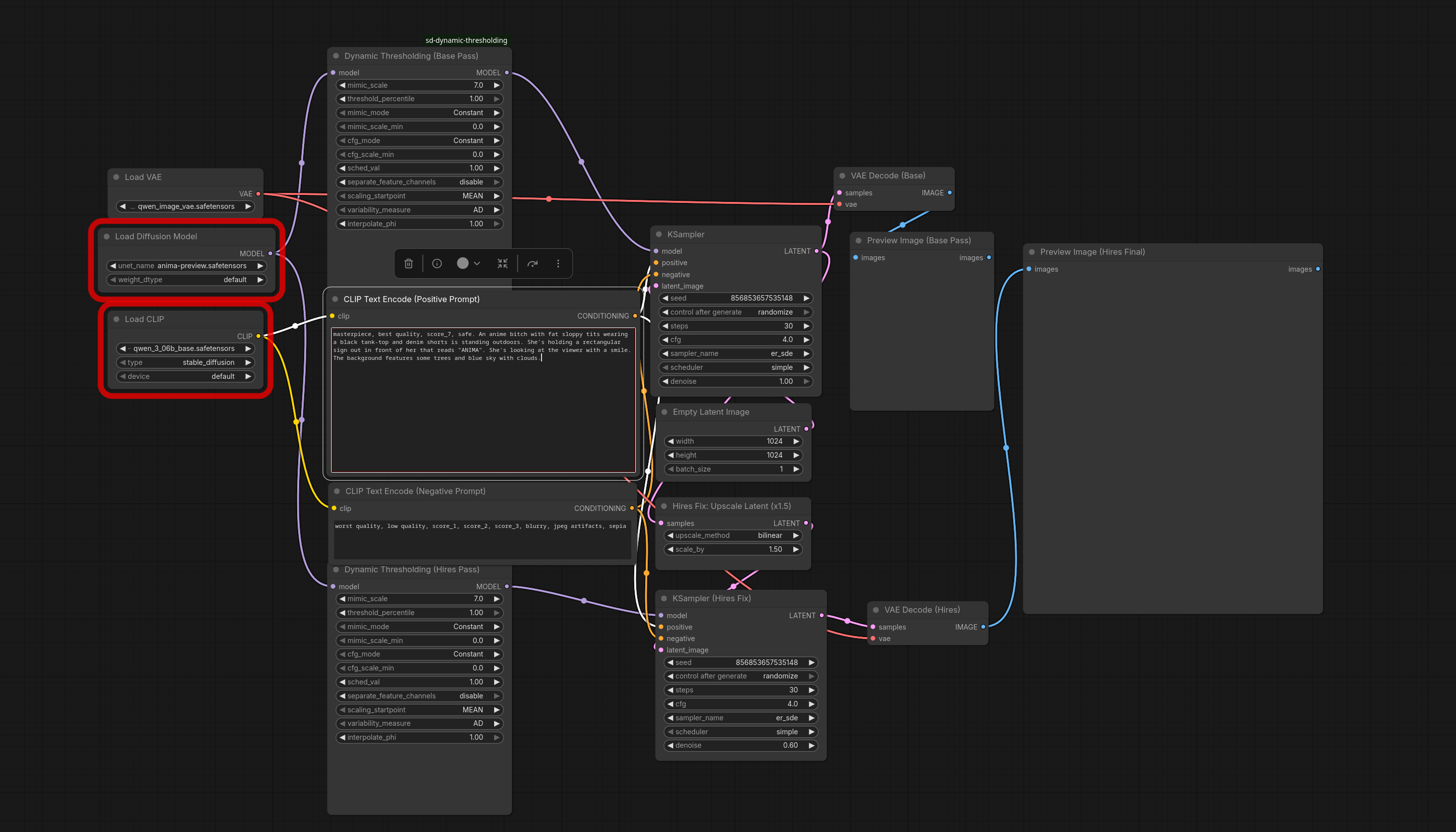Image resolution: width=1456 pixels, height=832 pixels.
Task: Collapse the VAE Decode (Base) node via title dot
Action: point(842,176)
